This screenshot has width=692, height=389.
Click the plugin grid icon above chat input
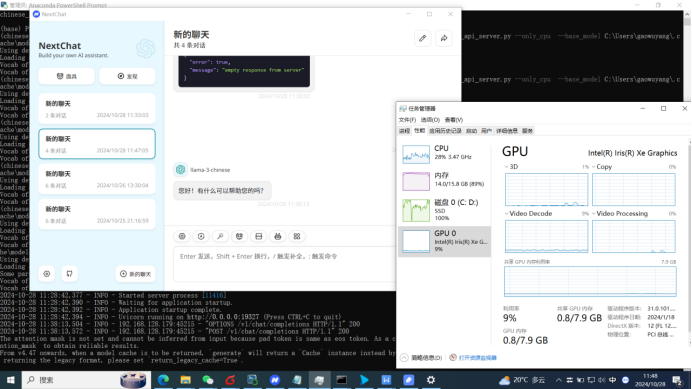click(297, 236)
